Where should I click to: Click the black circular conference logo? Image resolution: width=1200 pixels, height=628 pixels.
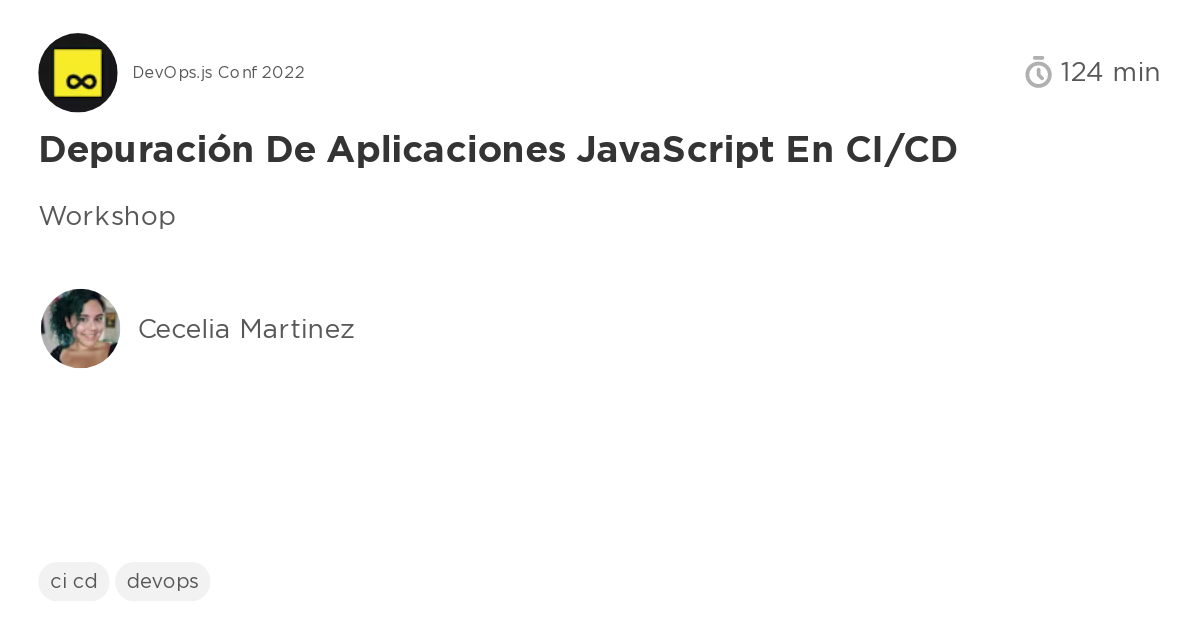[x=78, y=72]
